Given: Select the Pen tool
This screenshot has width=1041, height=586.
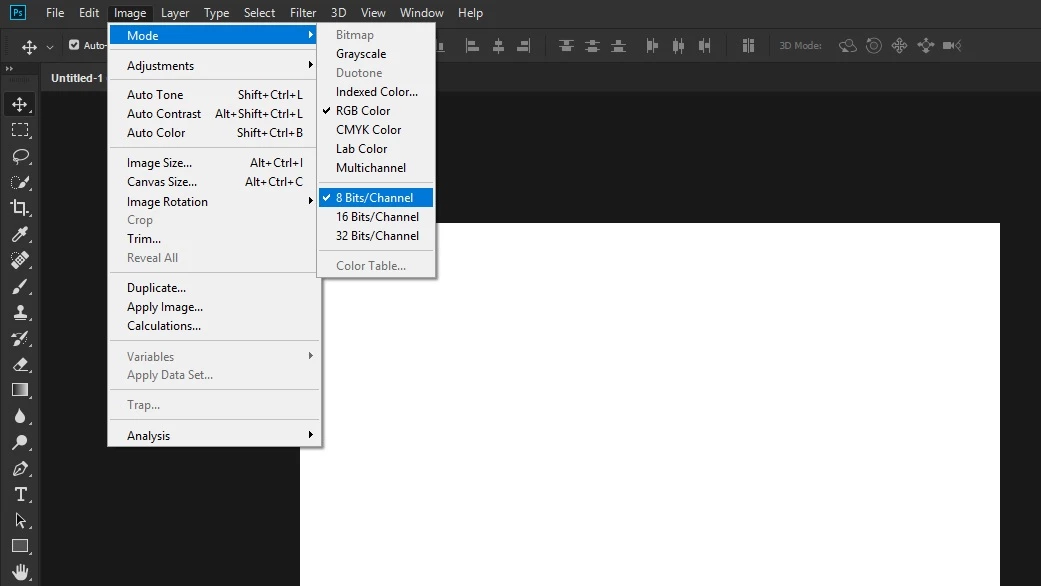Looking at the screenshot, I should tap(20, 469).
